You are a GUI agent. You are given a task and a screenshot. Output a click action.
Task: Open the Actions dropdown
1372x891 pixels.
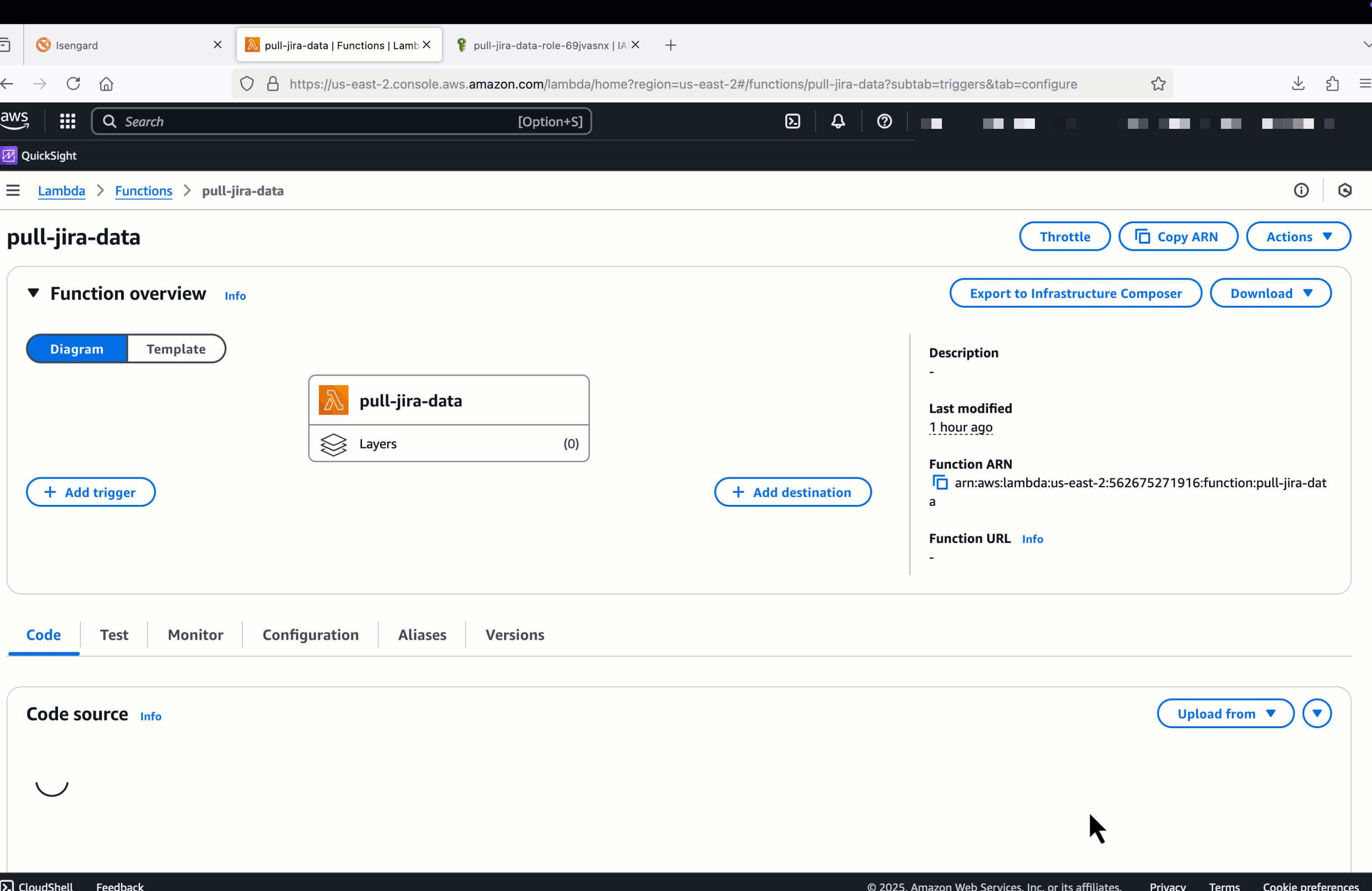tap(1298, 237)
